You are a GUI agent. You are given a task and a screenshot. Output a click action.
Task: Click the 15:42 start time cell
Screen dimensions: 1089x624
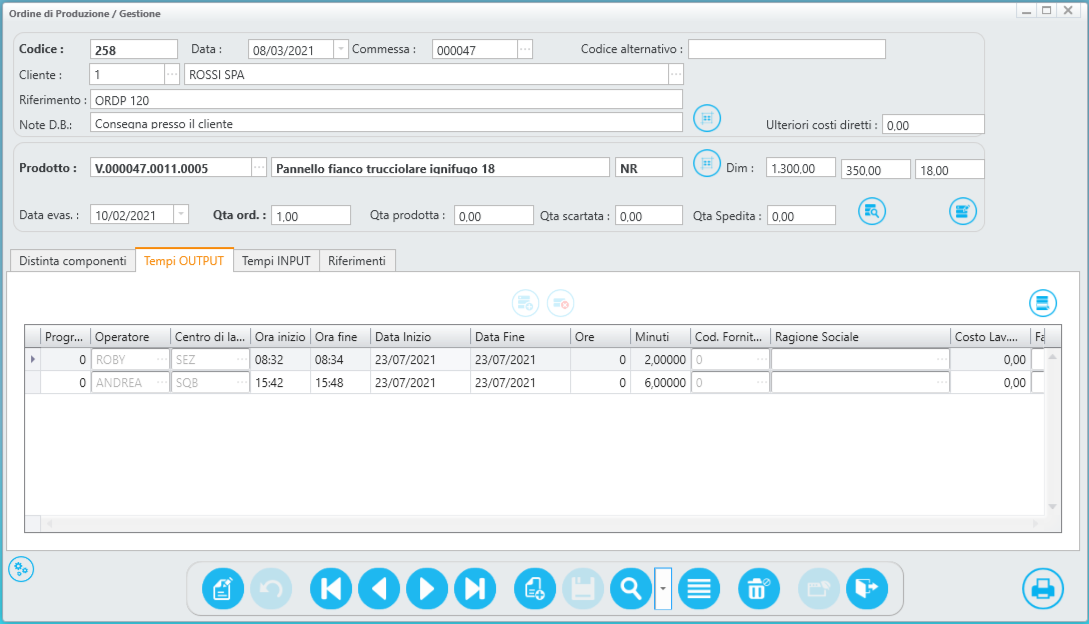click(x=280, y=382)
